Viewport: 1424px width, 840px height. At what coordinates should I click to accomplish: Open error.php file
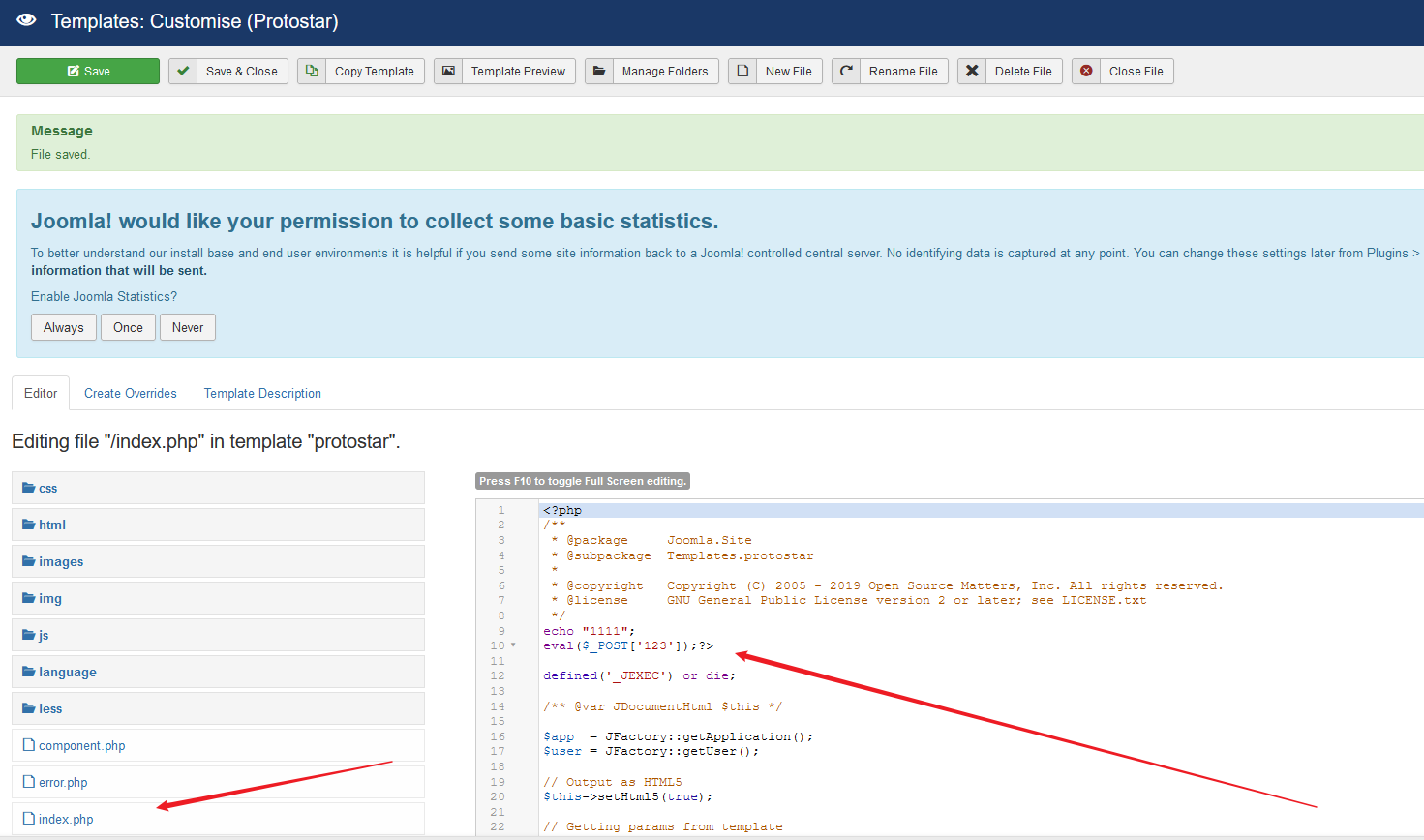(x=218, y=782)
